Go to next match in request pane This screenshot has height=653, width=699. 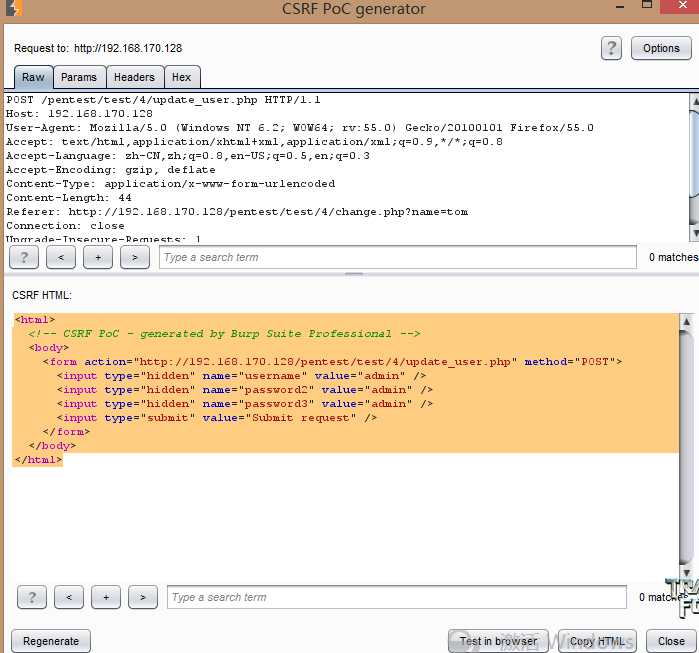(x=135, y=258)
